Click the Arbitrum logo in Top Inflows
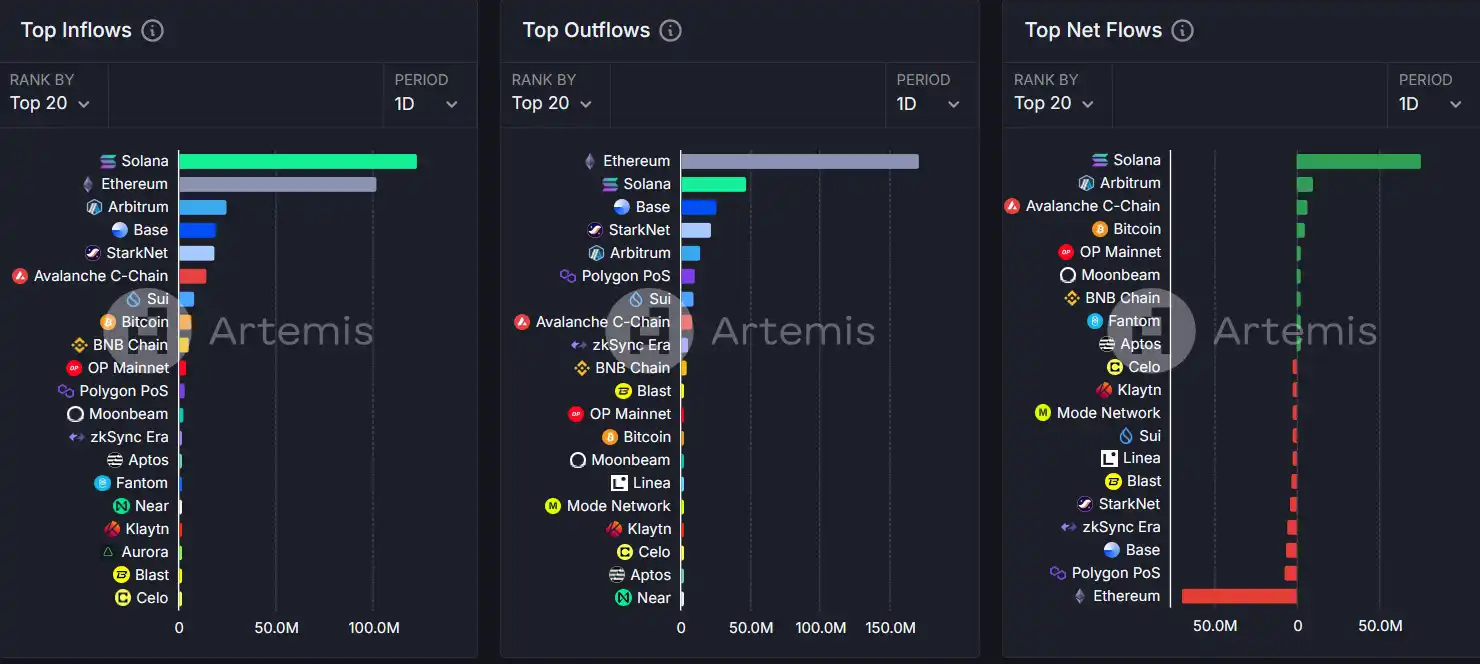Screen dimensions: 1480x664 pos(95,207)
